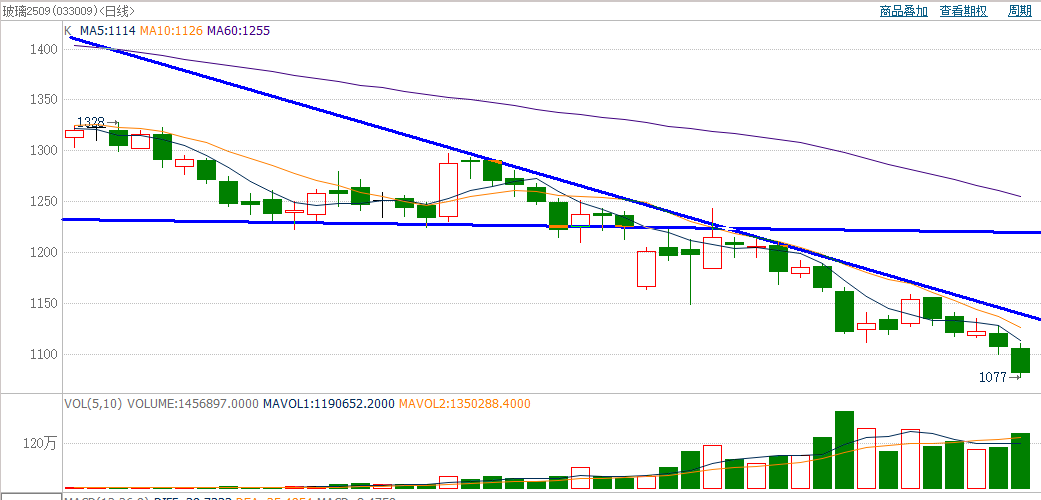Click the 1077 low price marker
This screenshot has width=1041, height=500.
993,377
